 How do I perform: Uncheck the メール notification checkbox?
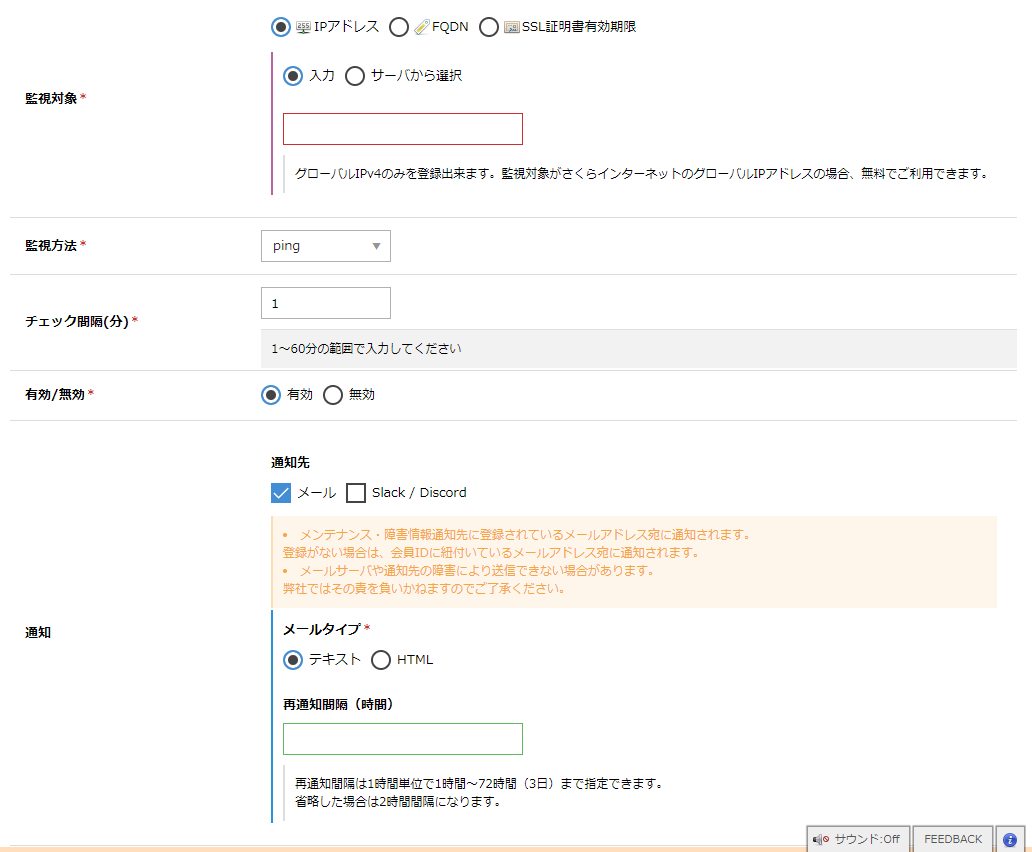point(281,493)
